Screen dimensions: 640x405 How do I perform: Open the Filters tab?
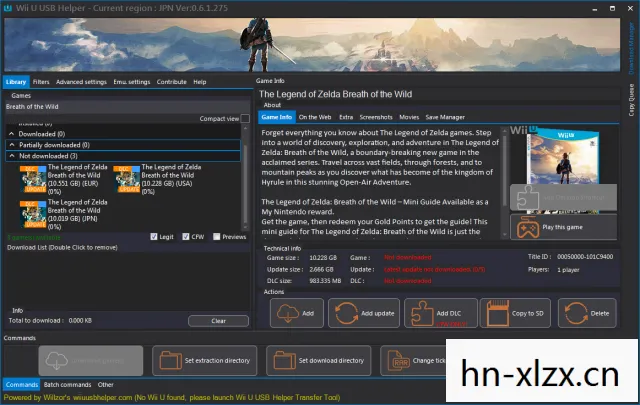click(41, 82)
